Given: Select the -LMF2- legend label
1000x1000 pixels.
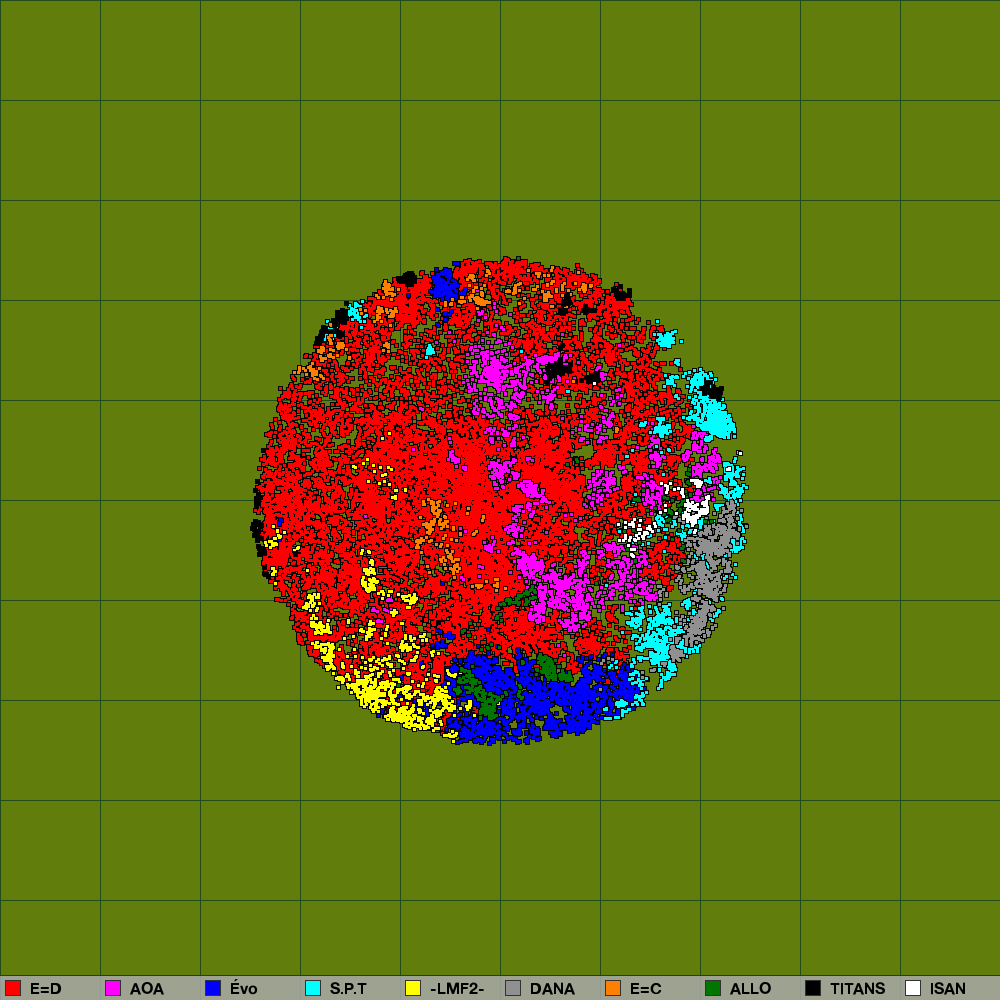Looking at the screenshot, I should pos(457,989).
